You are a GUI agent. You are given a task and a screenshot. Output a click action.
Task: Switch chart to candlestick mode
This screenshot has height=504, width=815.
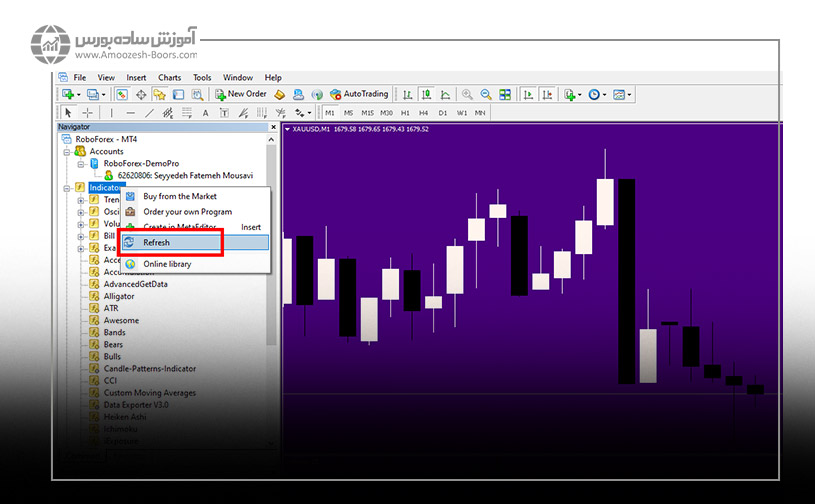(426, 94)
